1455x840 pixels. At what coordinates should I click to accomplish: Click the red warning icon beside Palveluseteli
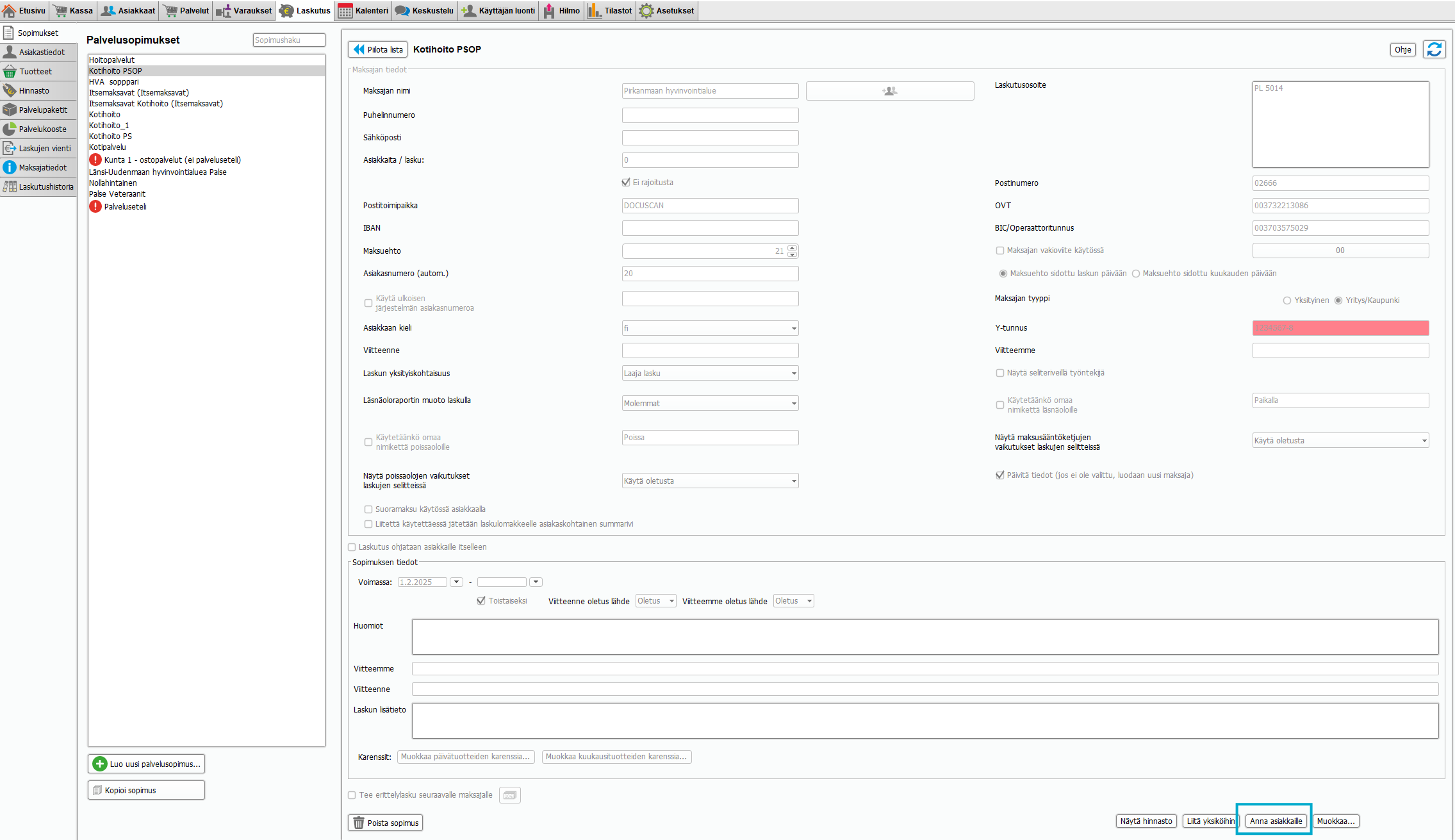pos(95,206)
